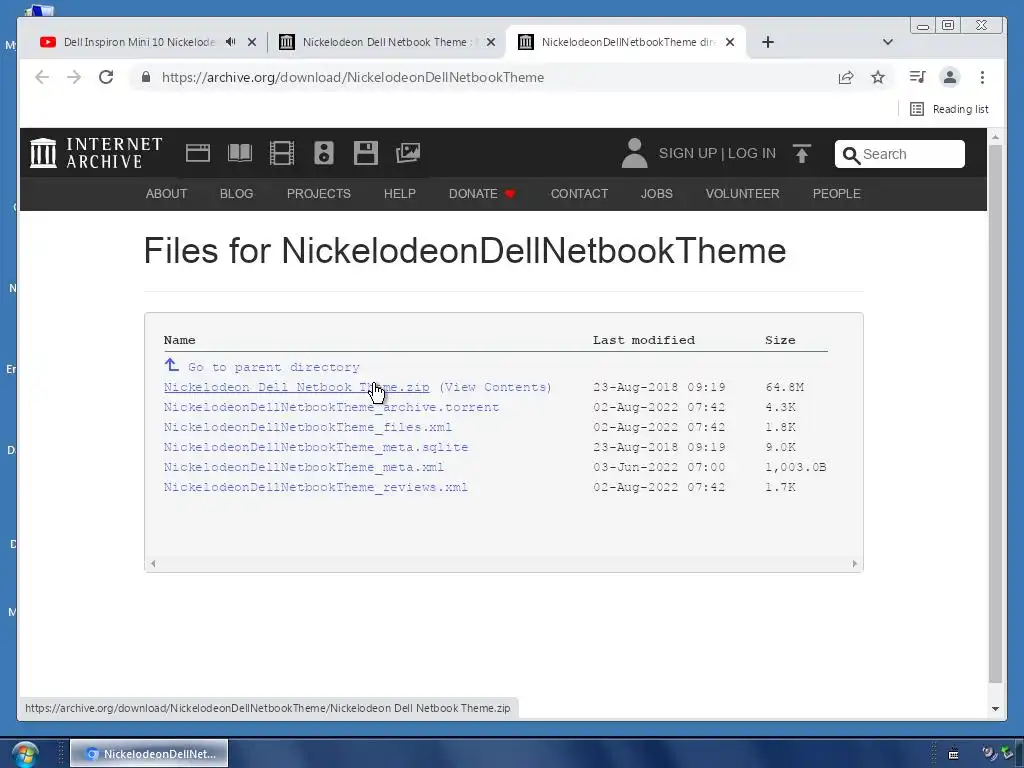The height and width of the screenshot is (768, 1024).
Task: Click the SIGN UP link
Action: coord(688,153)
